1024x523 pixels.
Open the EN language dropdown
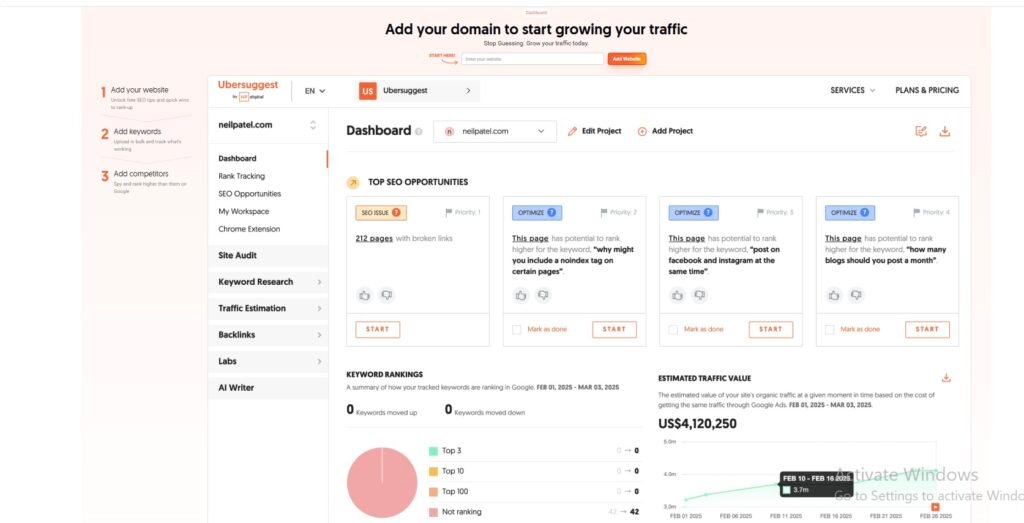(x=315, y=91)
